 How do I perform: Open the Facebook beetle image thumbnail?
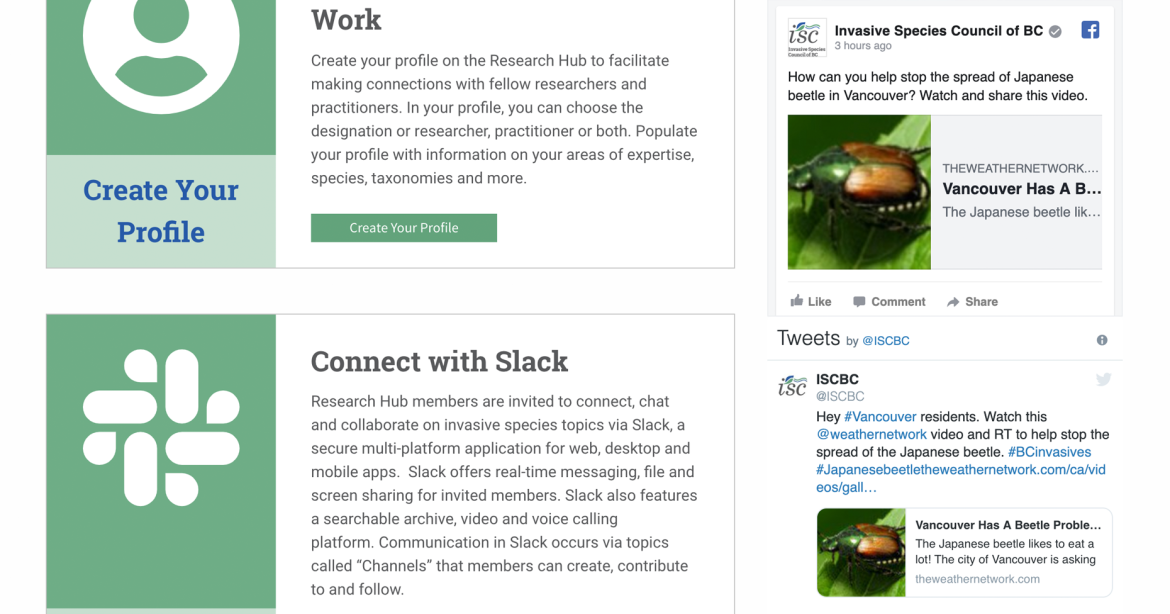(x=859, y=192)
